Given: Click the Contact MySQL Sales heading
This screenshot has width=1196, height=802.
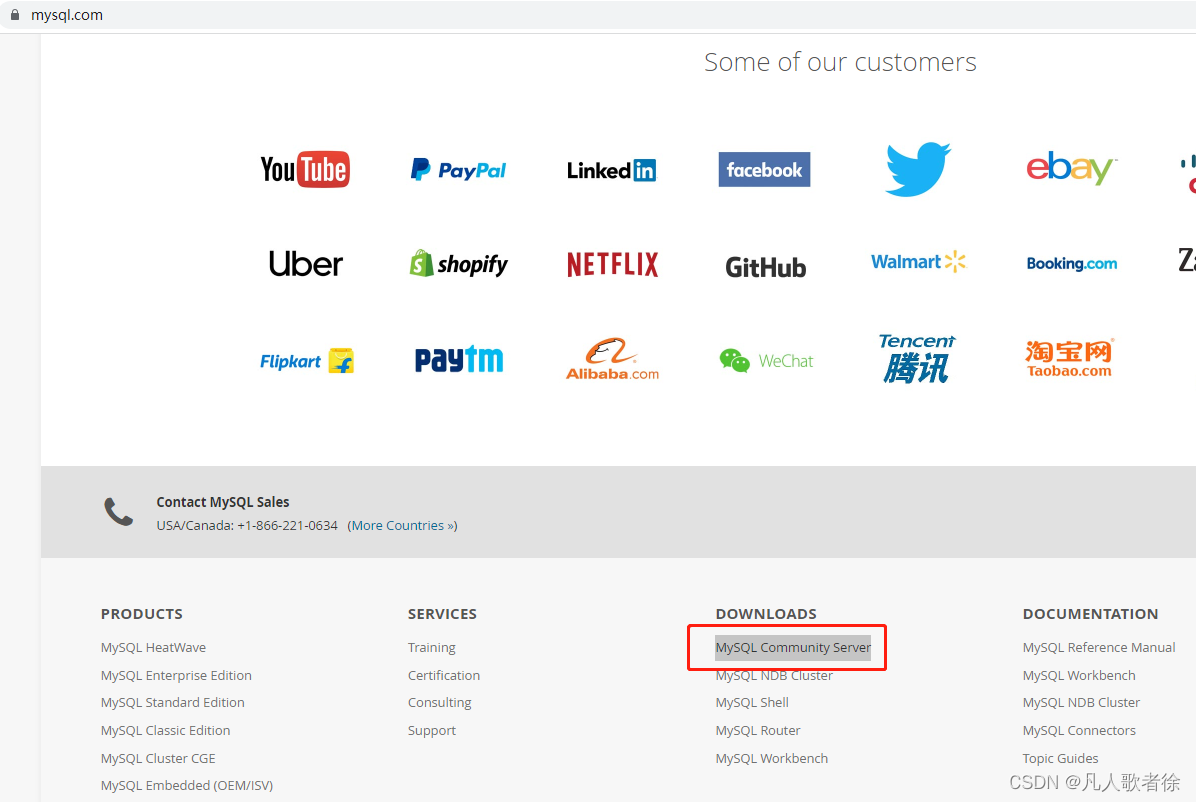Looking at the screenshot, I should (223, 502).
